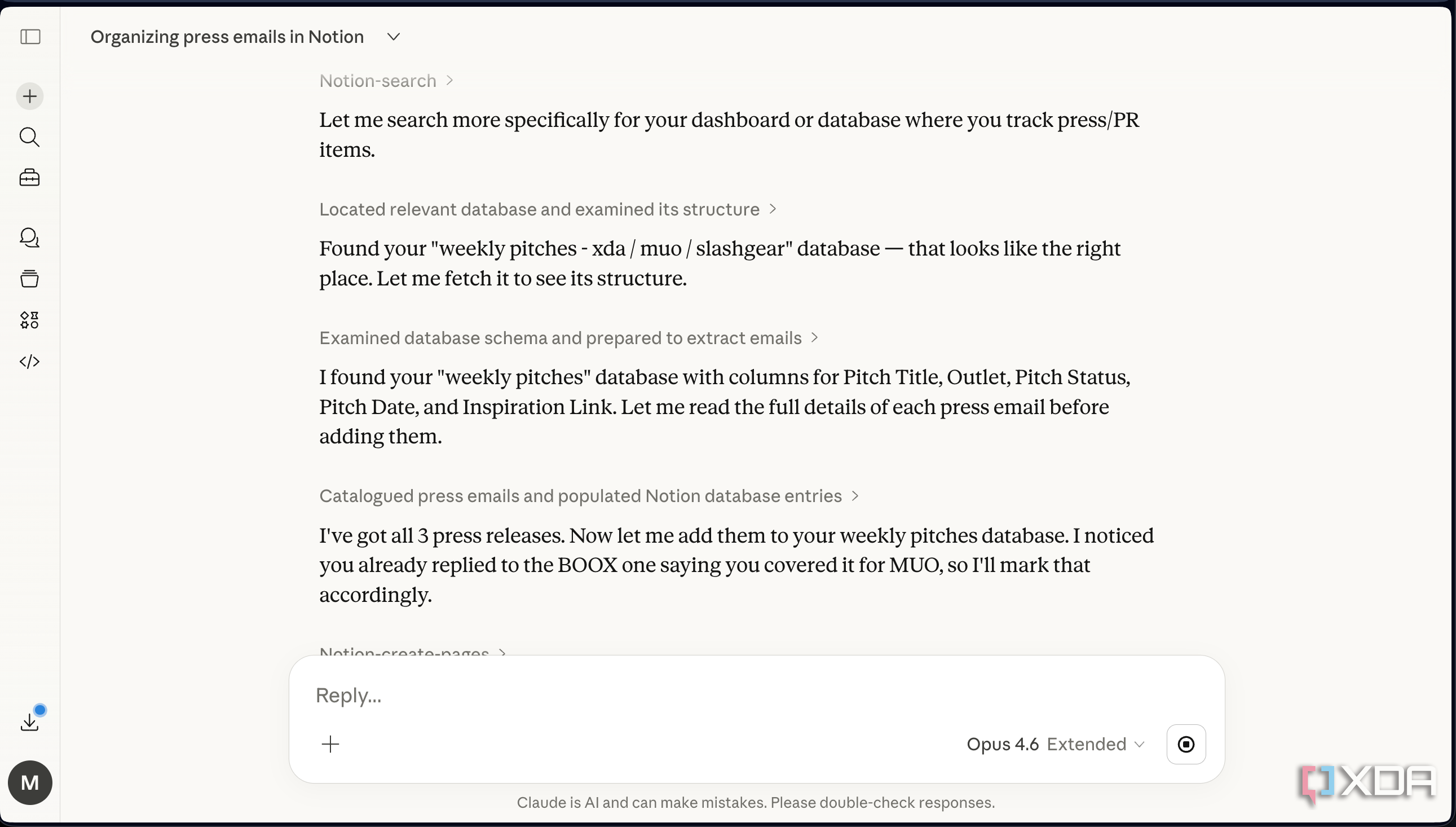Viewport: 1456px width, 827px height.
Task: Expand 'Examined database schema' step
Action: (569, 338)
